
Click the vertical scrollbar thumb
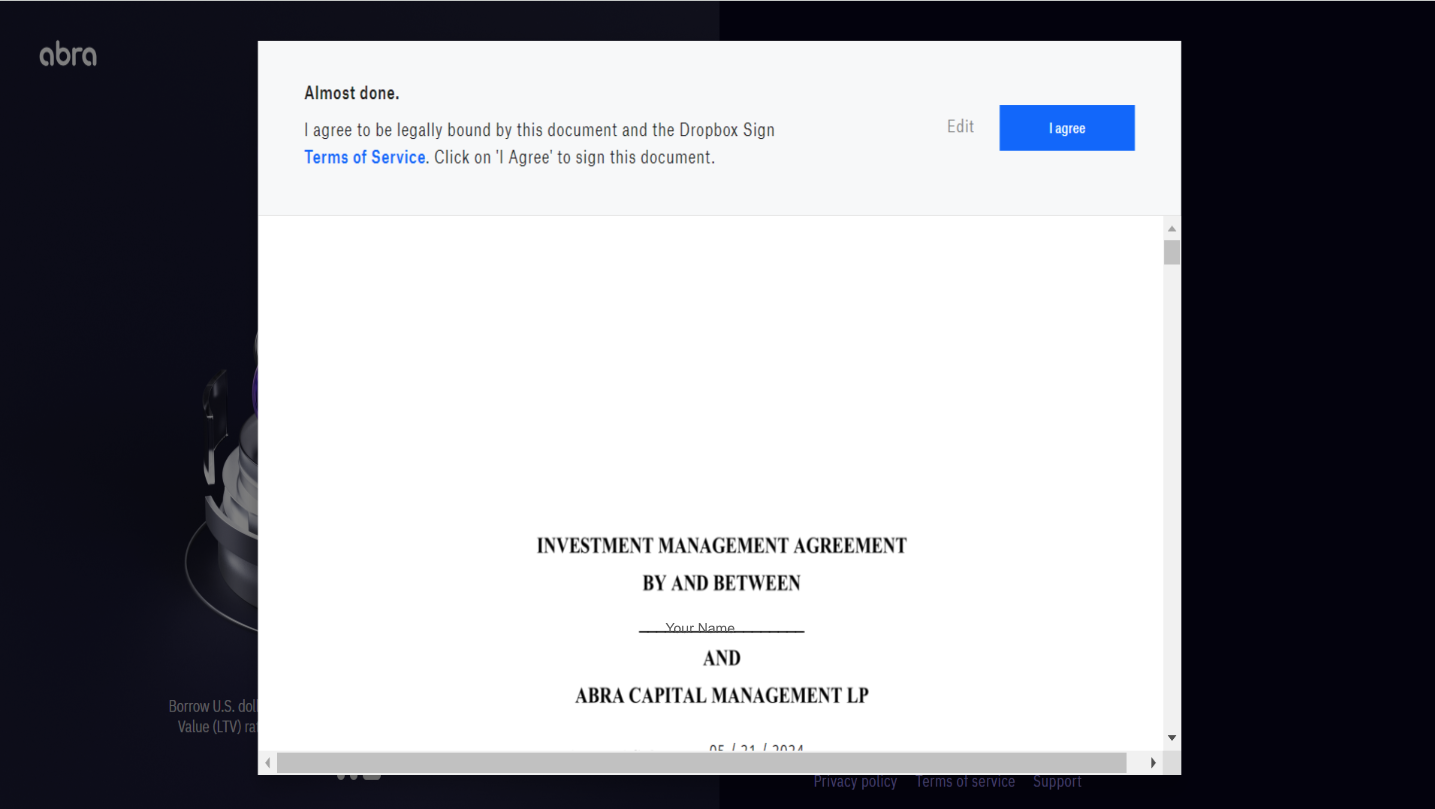pyautogui.click(x=1172, y=252)
